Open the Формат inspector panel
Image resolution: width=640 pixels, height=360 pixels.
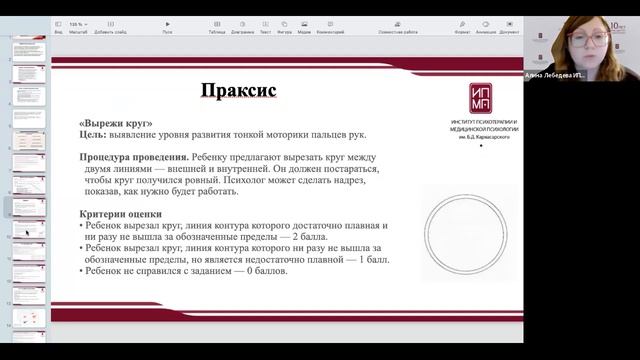click(x=462, y=27)
